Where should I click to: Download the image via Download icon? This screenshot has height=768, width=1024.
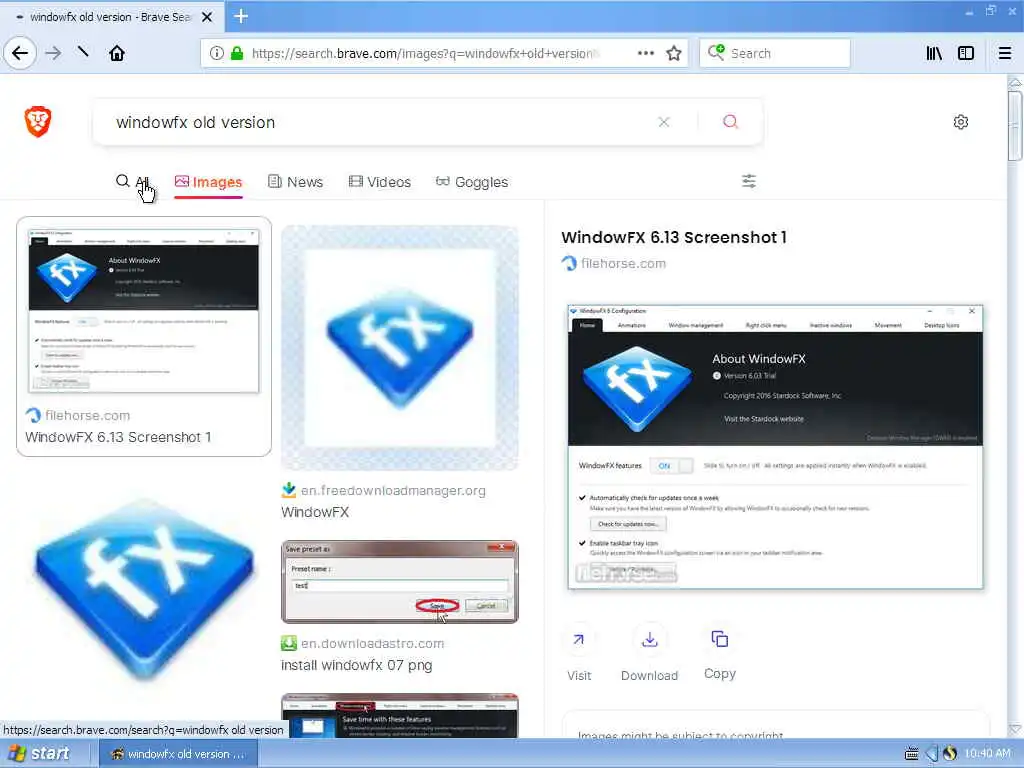coord(649,640)
